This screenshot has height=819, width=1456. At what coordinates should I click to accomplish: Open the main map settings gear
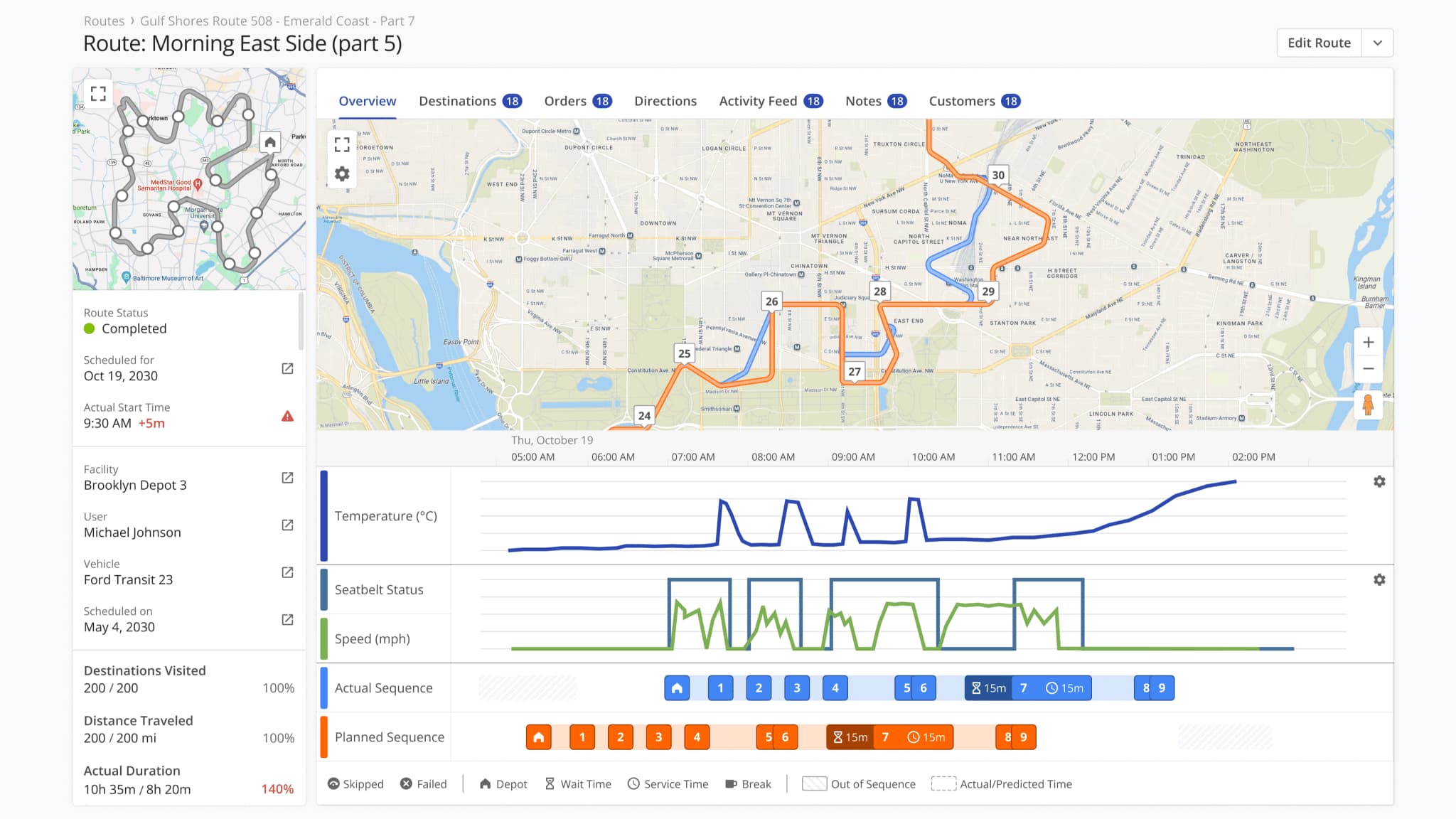342,174
